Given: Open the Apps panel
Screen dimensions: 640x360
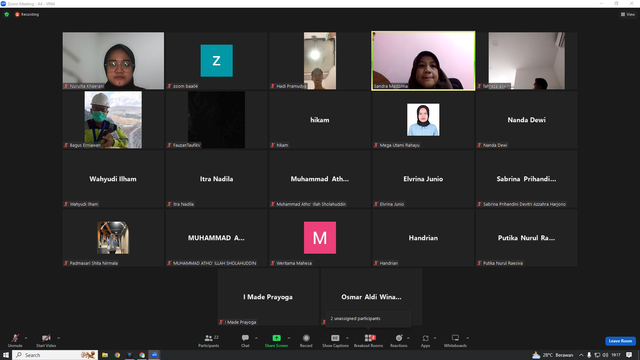Looking at the screenshot, I should coord(425,340).
